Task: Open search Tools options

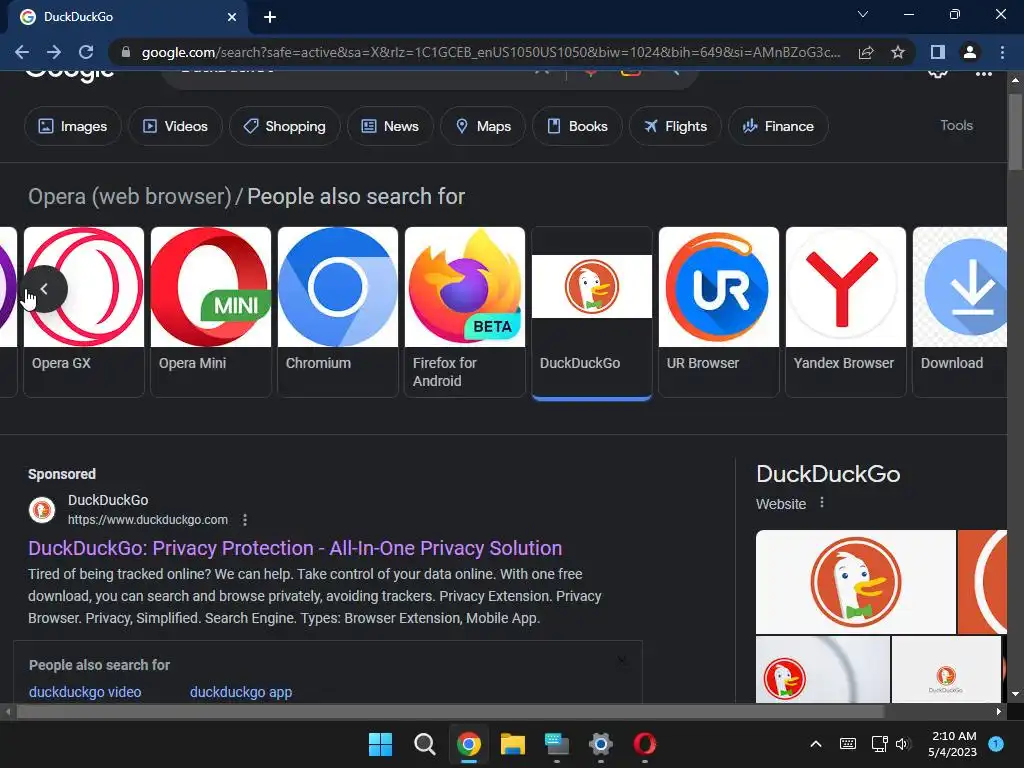Action: [x=956, y=125]
